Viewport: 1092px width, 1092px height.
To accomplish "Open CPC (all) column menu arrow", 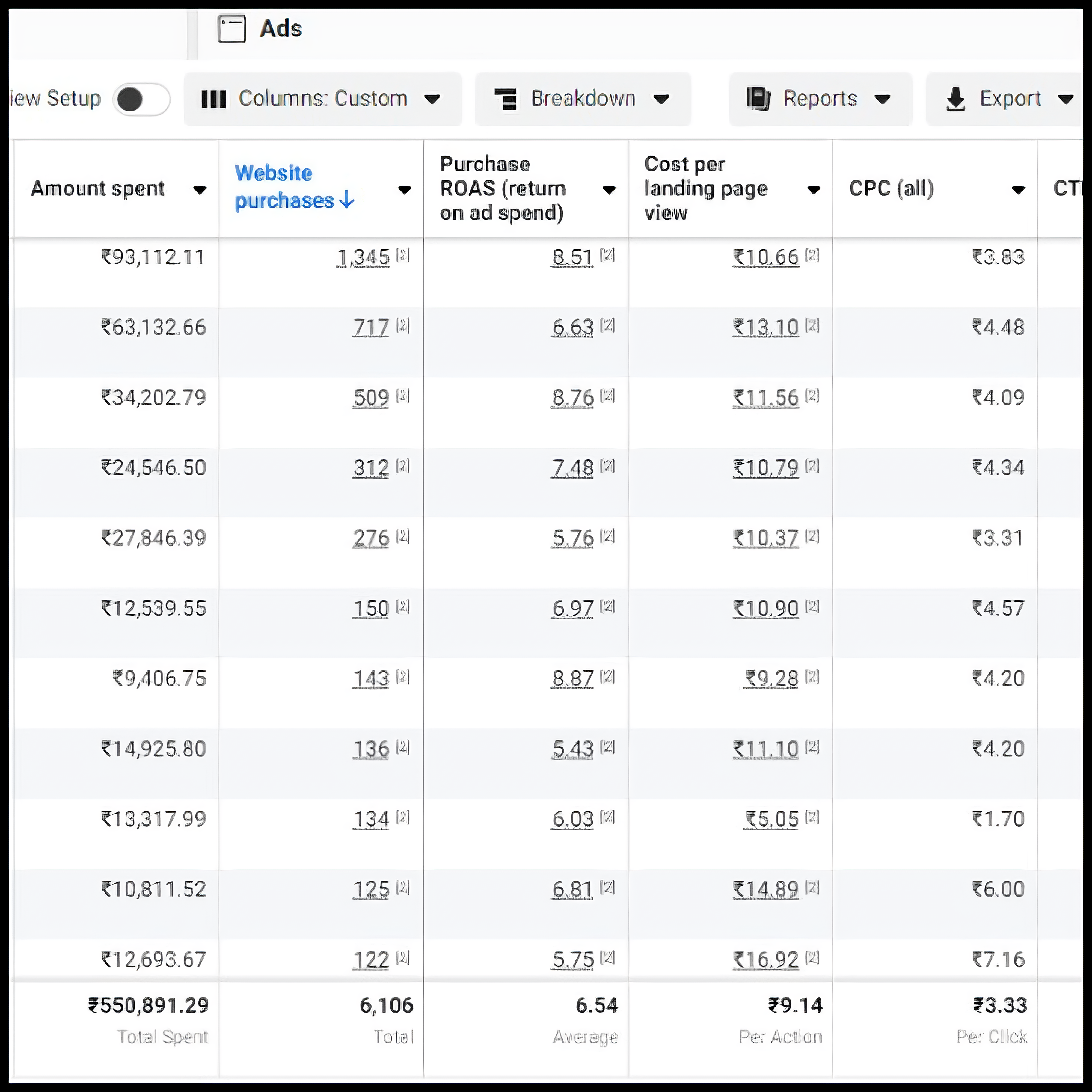I will [1018, 190].
